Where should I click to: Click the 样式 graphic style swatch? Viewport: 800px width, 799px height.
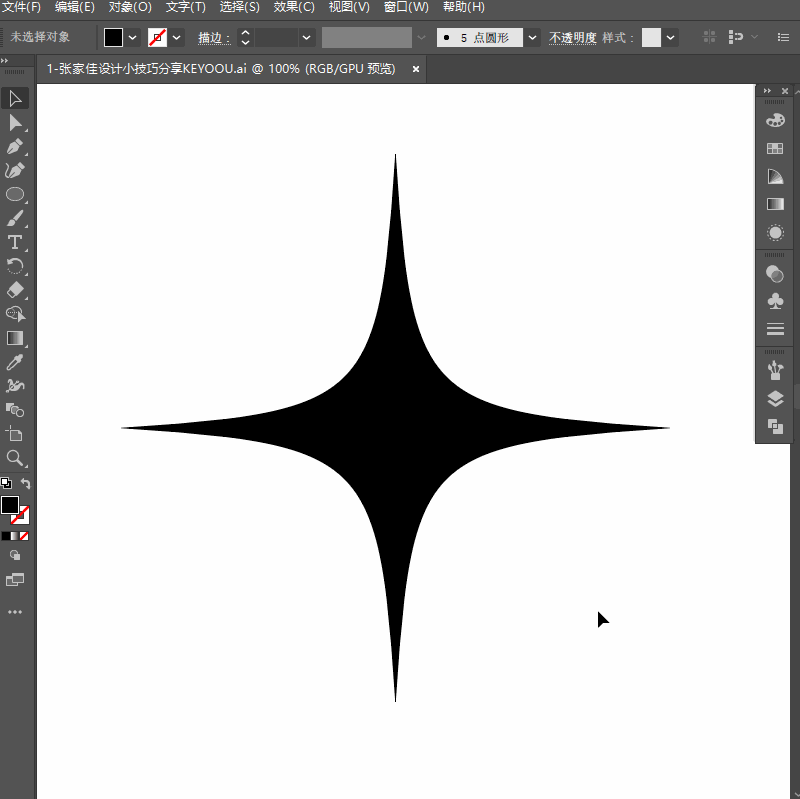(x=651, y=38)
